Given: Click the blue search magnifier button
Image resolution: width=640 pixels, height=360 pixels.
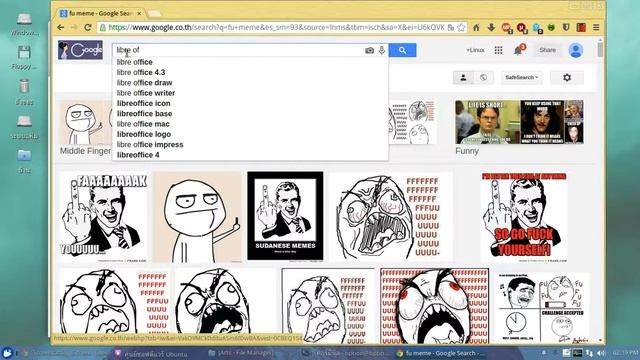Looking at the screenshot, I should click(402, 50).
